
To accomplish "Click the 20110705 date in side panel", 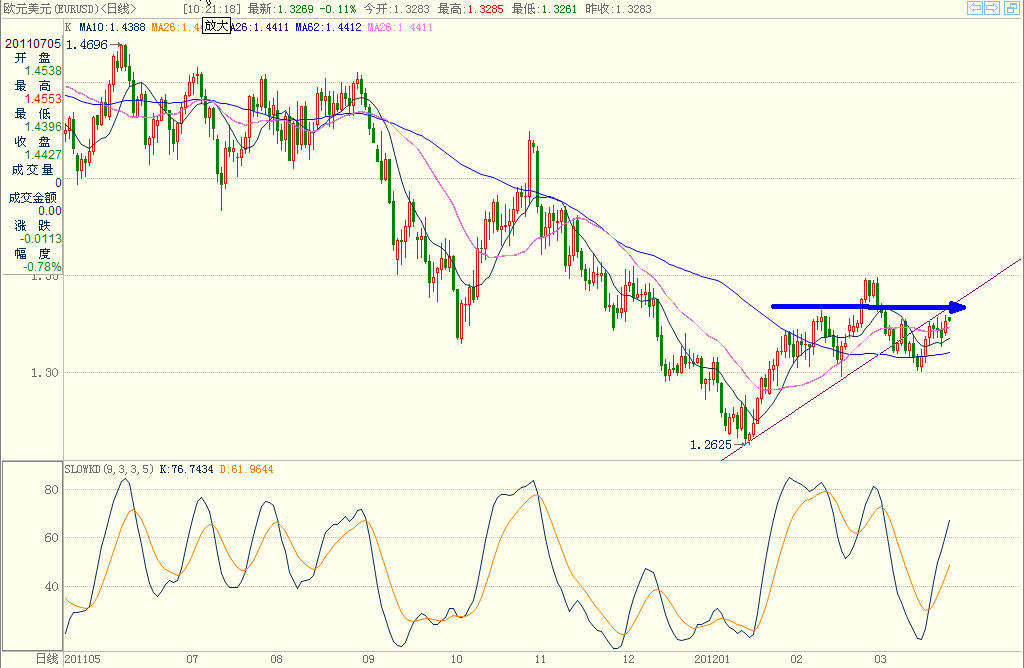I will [x=33, y=44].
